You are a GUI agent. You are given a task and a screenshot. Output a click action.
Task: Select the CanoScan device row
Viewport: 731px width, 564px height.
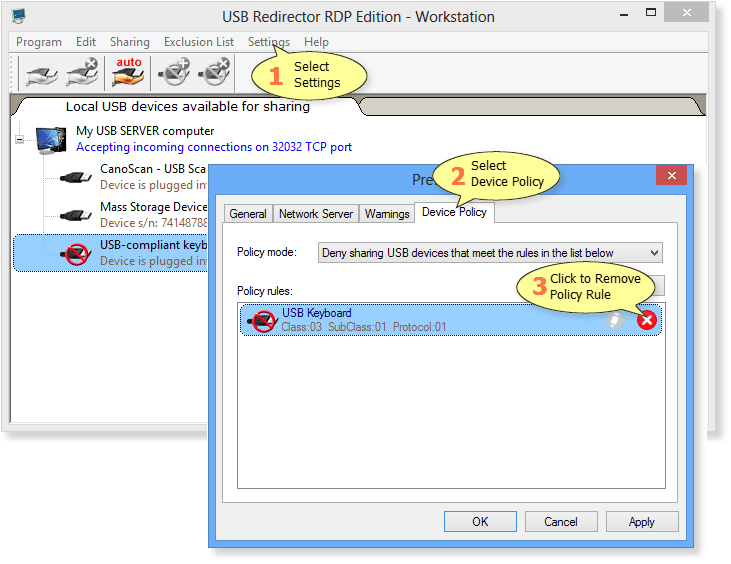[111, 177]
